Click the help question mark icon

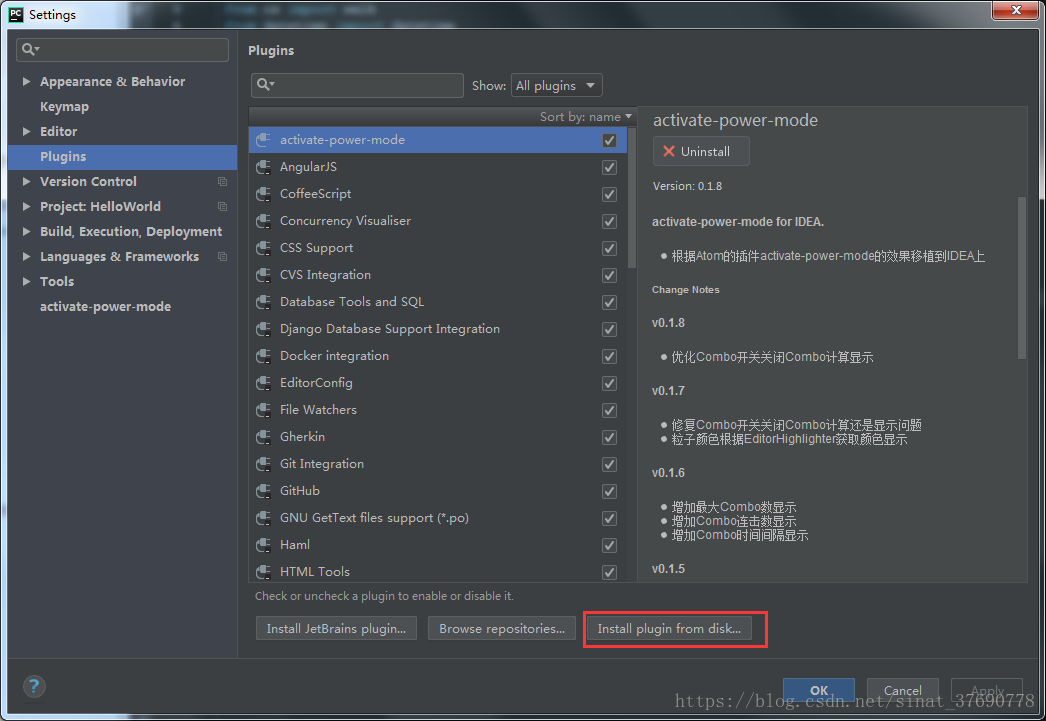pos(34,686)
